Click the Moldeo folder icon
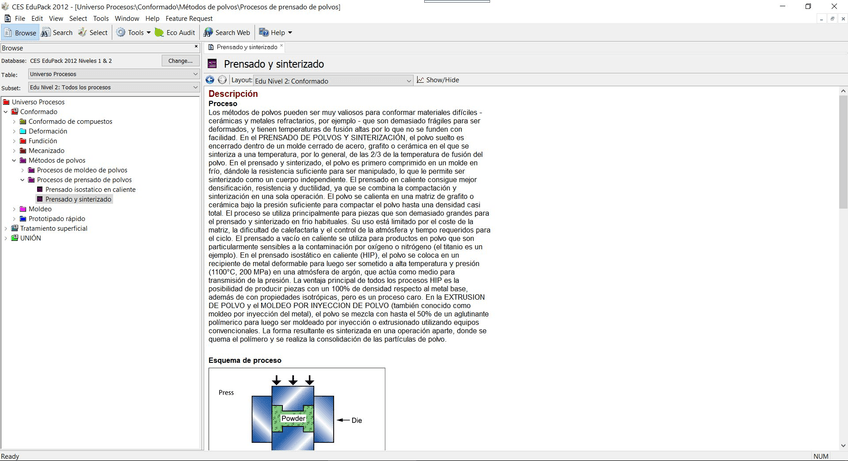The height and width of the screenshot is (461, 848). [x=23, y=209]
